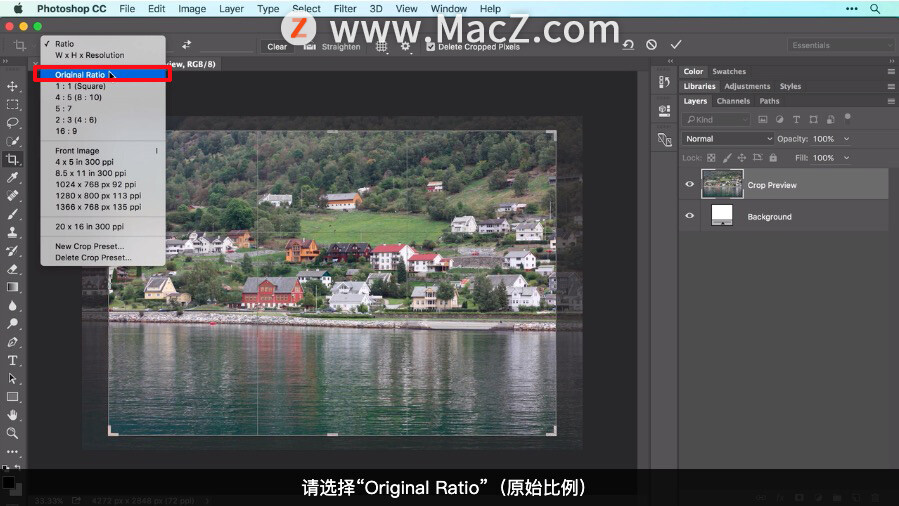Open the Kind layer filter dropdown
The height and width of the screenshot is (506, 899).
tap(716, 119)
